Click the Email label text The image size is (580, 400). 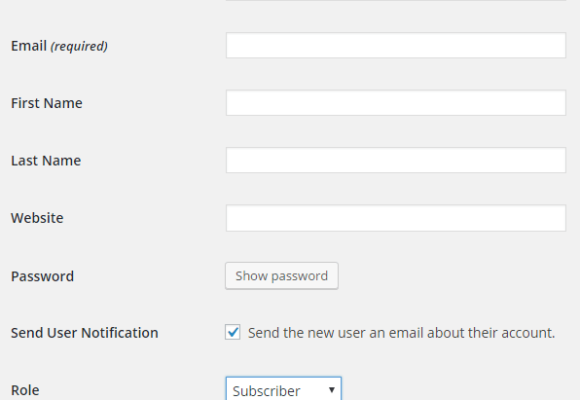[29, 46]
